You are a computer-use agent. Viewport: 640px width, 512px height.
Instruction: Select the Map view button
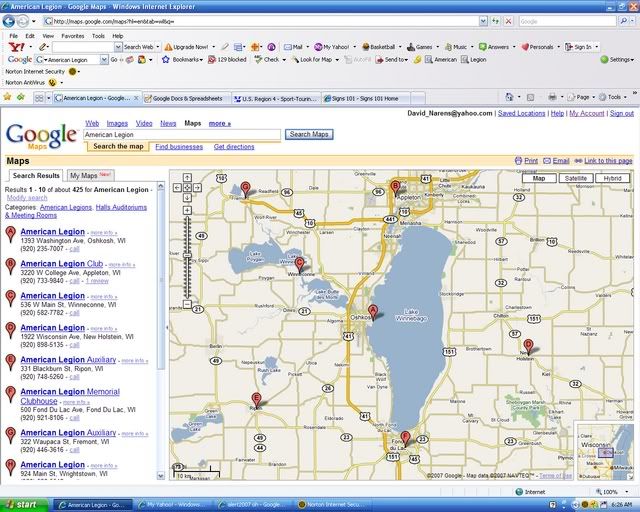pos(539,178)
